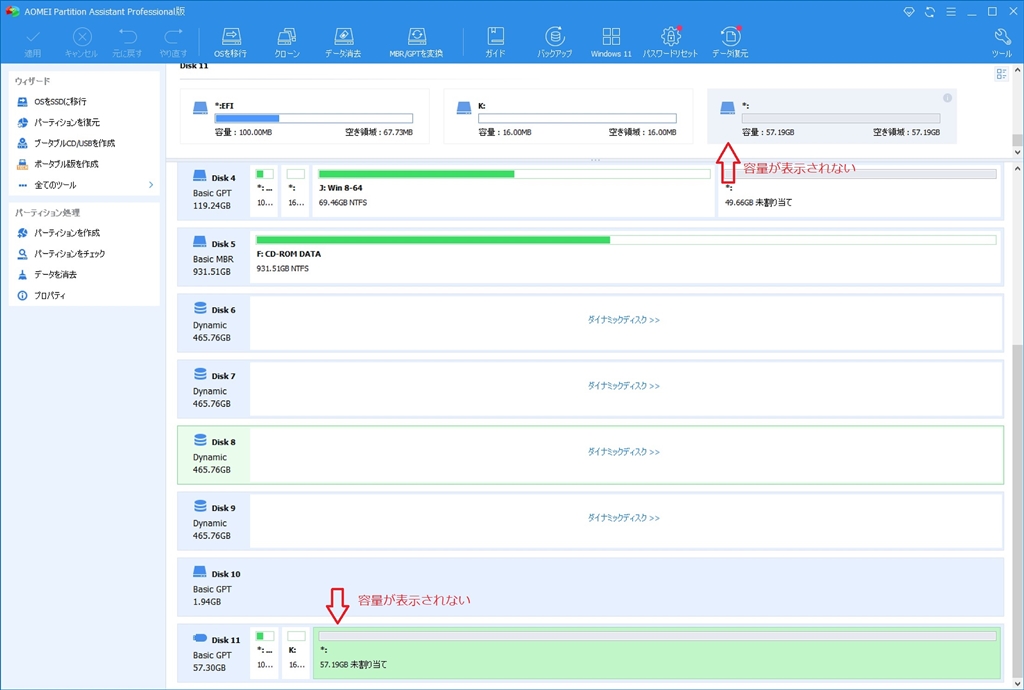Select Disk 10 Basic GPT header
The image size is (1024, 690).
[x=214, y=587]
